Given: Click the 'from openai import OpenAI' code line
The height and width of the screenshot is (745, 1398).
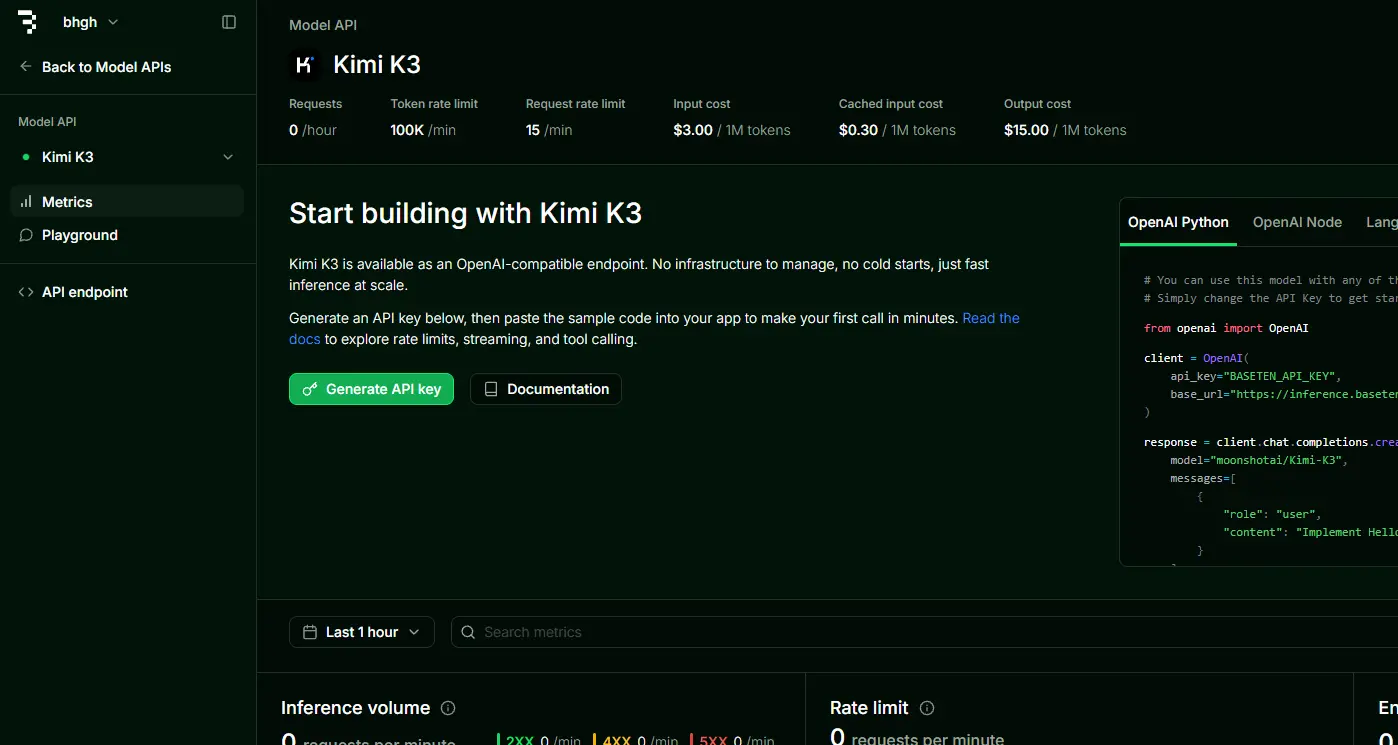Looking at the screenshot, I should [1226, 328].
